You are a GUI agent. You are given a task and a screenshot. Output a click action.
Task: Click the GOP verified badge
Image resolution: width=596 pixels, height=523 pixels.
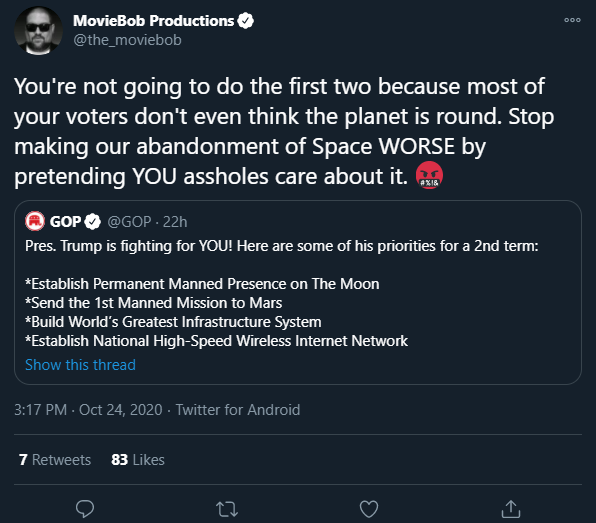coord(92,221)
